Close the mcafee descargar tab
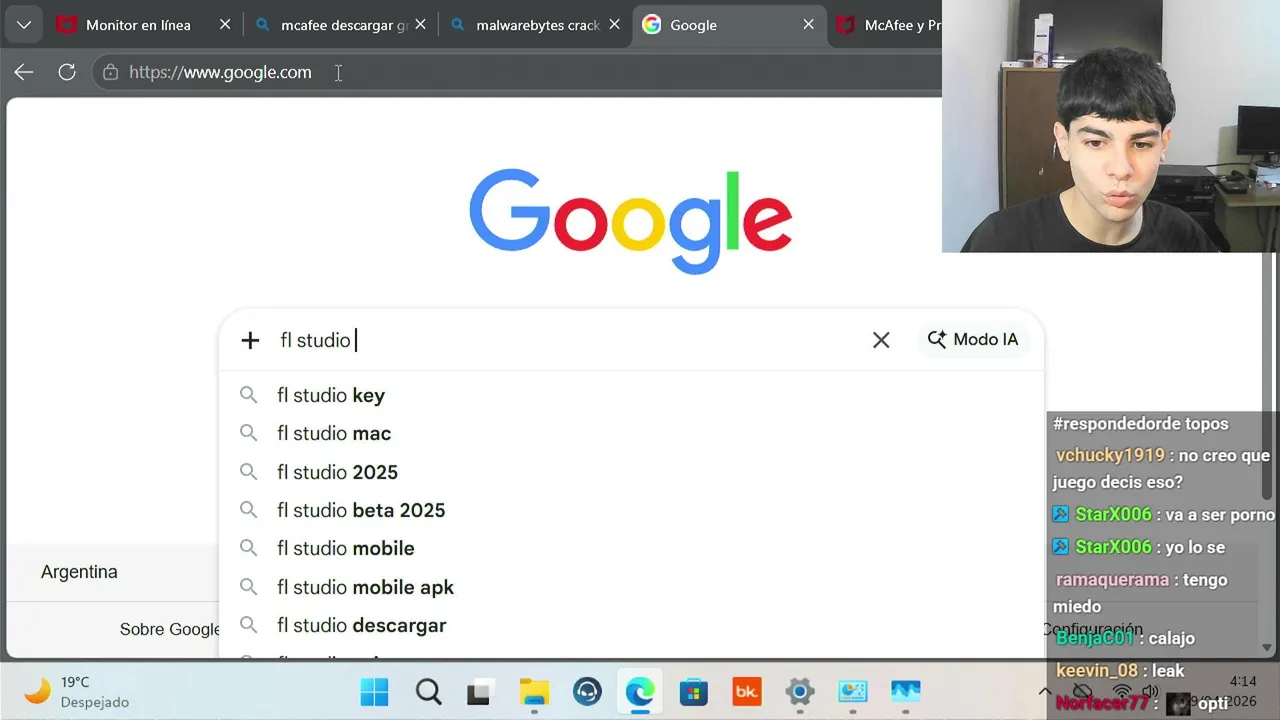This screenshot has width=1280, height=720. (x=421, y=25)
